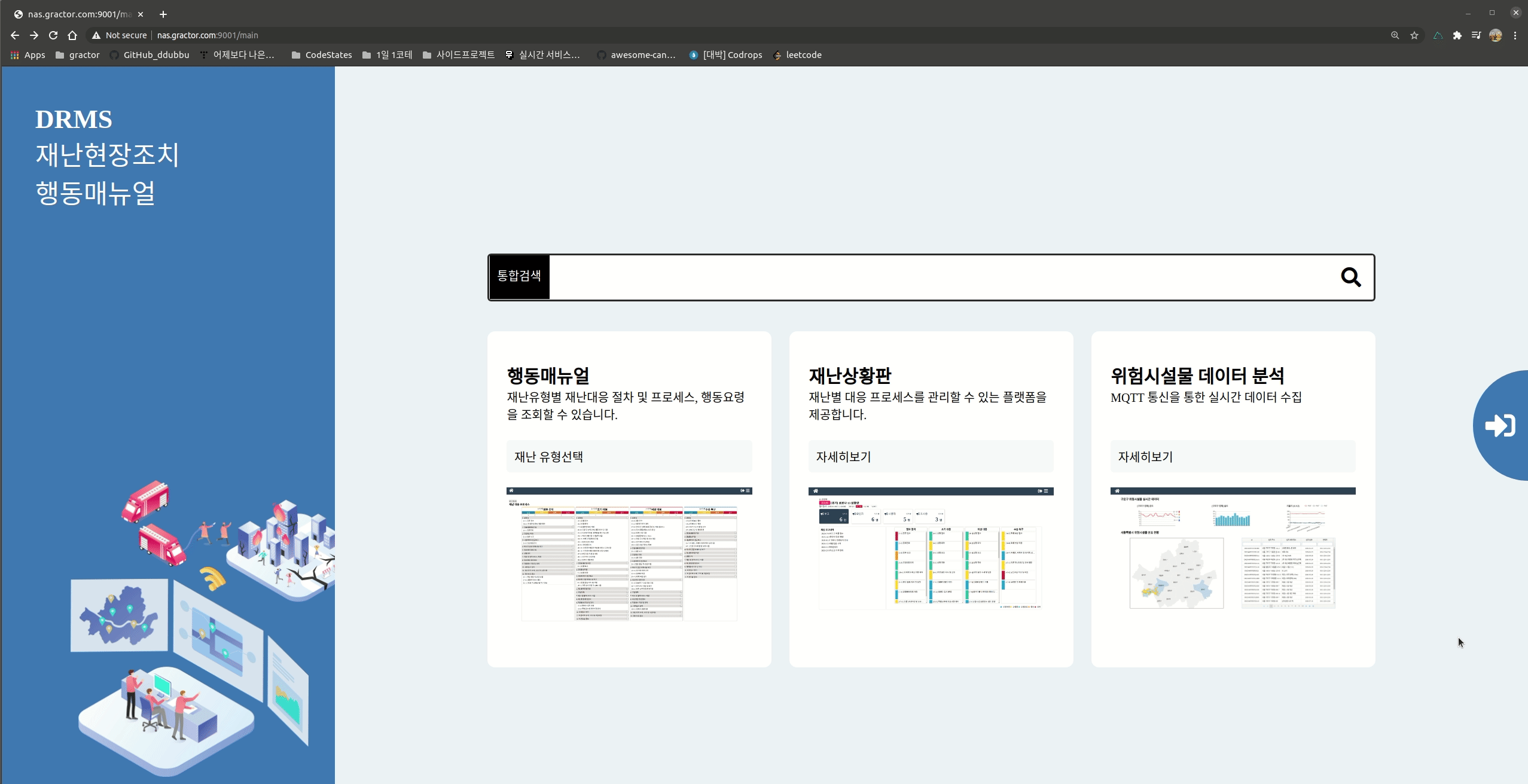Open the browser extensions icon
This screenshot has width=1528, height=784.
1457,35
